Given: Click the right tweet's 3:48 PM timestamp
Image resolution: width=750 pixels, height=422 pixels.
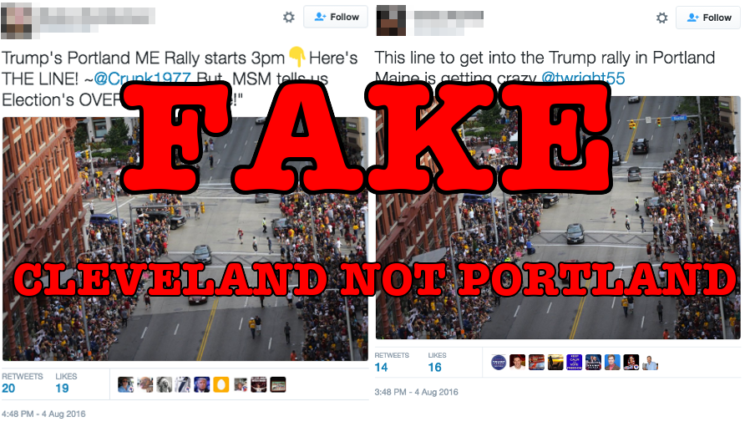Looking at the screenshot, I should coord(416,392).
